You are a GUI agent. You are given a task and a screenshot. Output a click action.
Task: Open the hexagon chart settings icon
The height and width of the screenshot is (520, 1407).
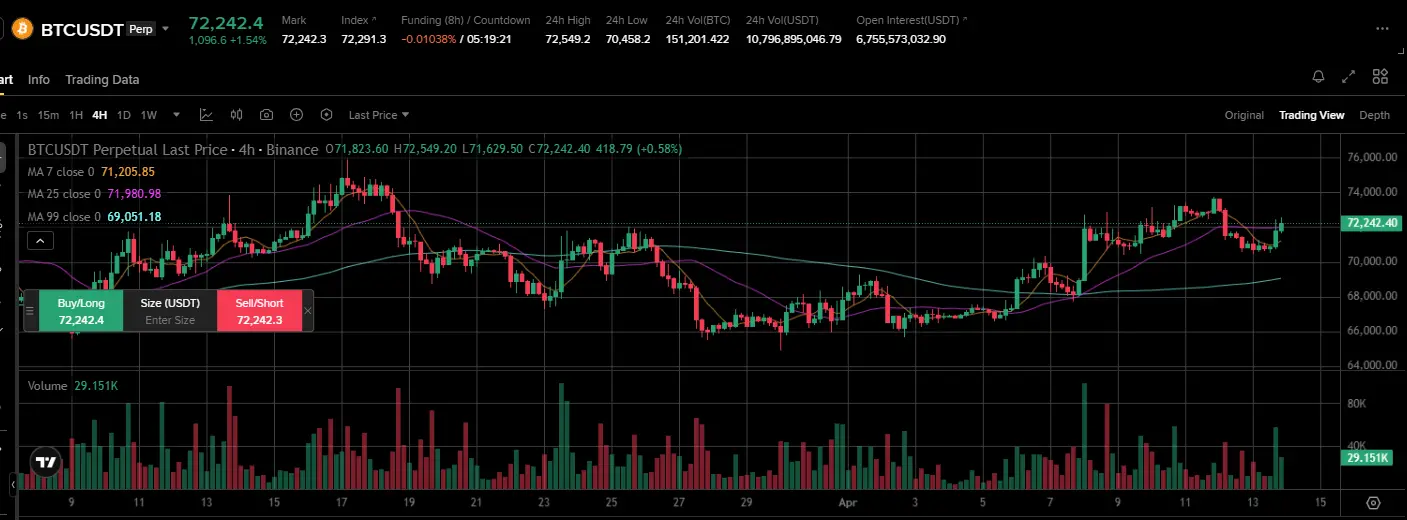click(327, 115)
